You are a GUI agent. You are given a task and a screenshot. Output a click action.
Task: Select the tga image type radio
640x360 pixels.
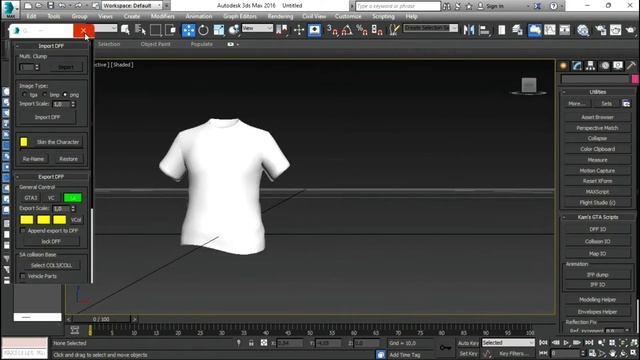(24, 94)
